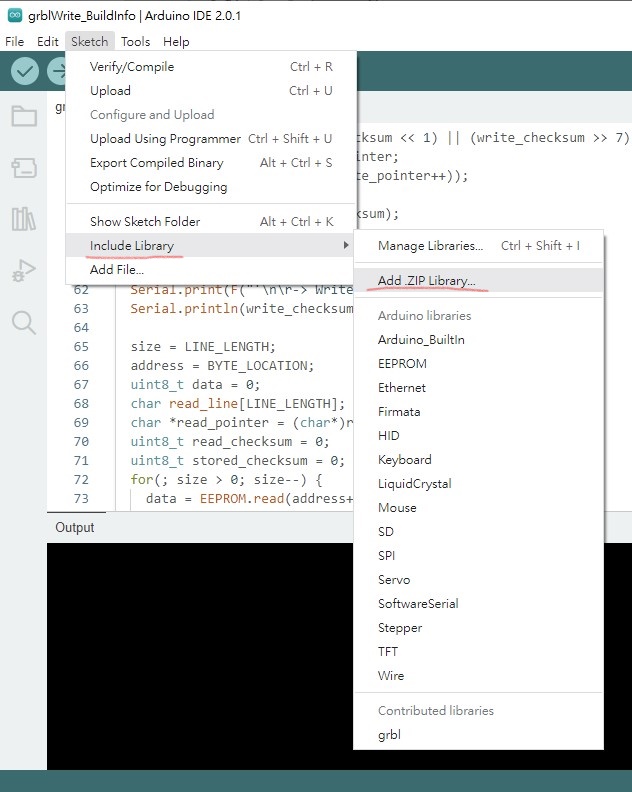Open Manage Libraries...

click(x=478, y=246)
